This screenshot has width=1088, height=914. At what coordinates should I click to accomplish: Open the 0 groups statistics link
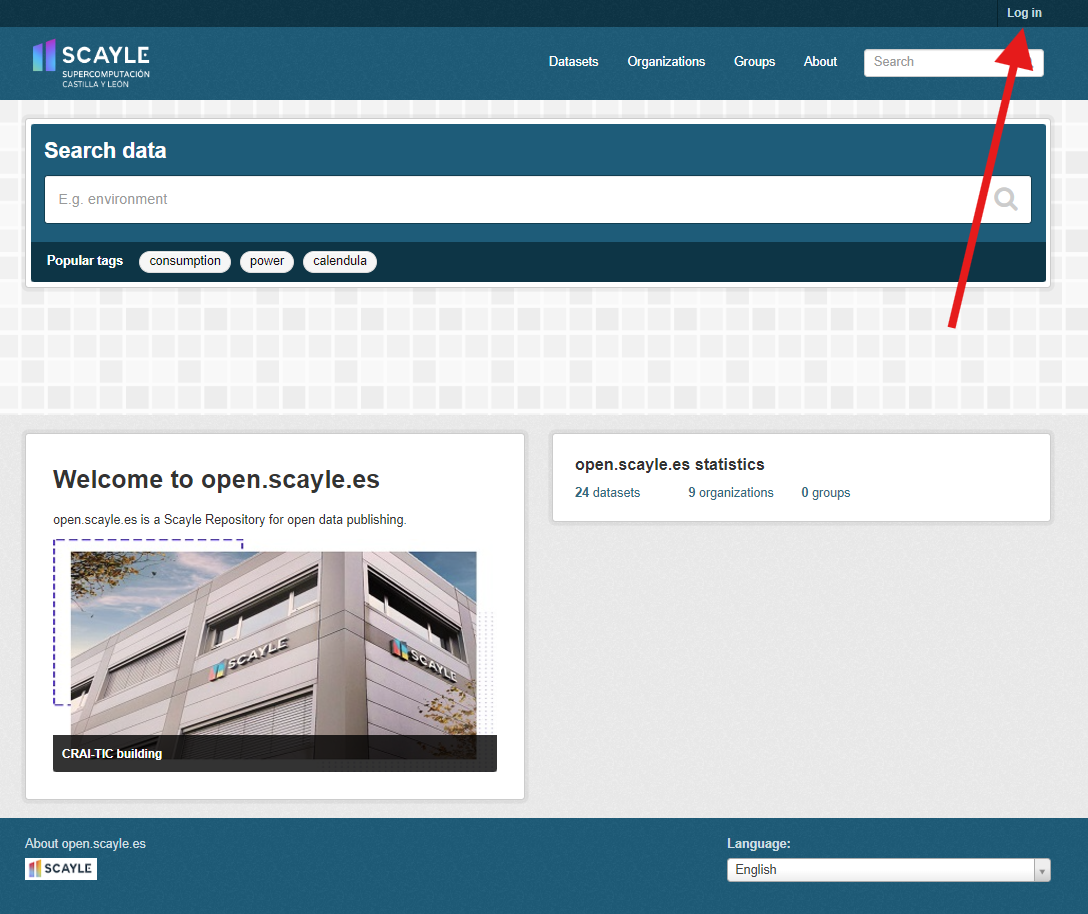(826, 493)
